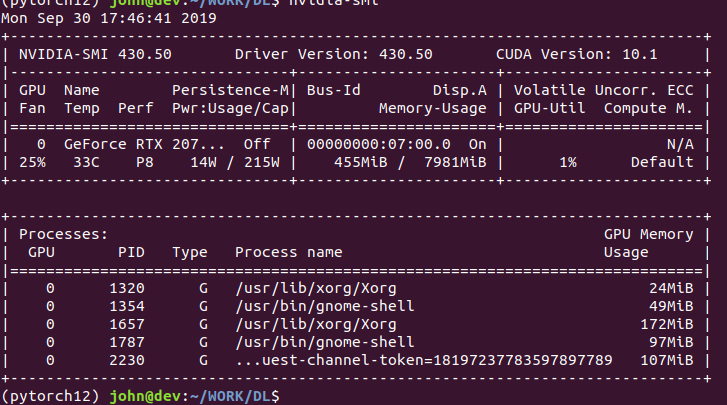727x405 pixels.
Task: Click the total memory value '7981MiB'
Action: pos(455,162)
